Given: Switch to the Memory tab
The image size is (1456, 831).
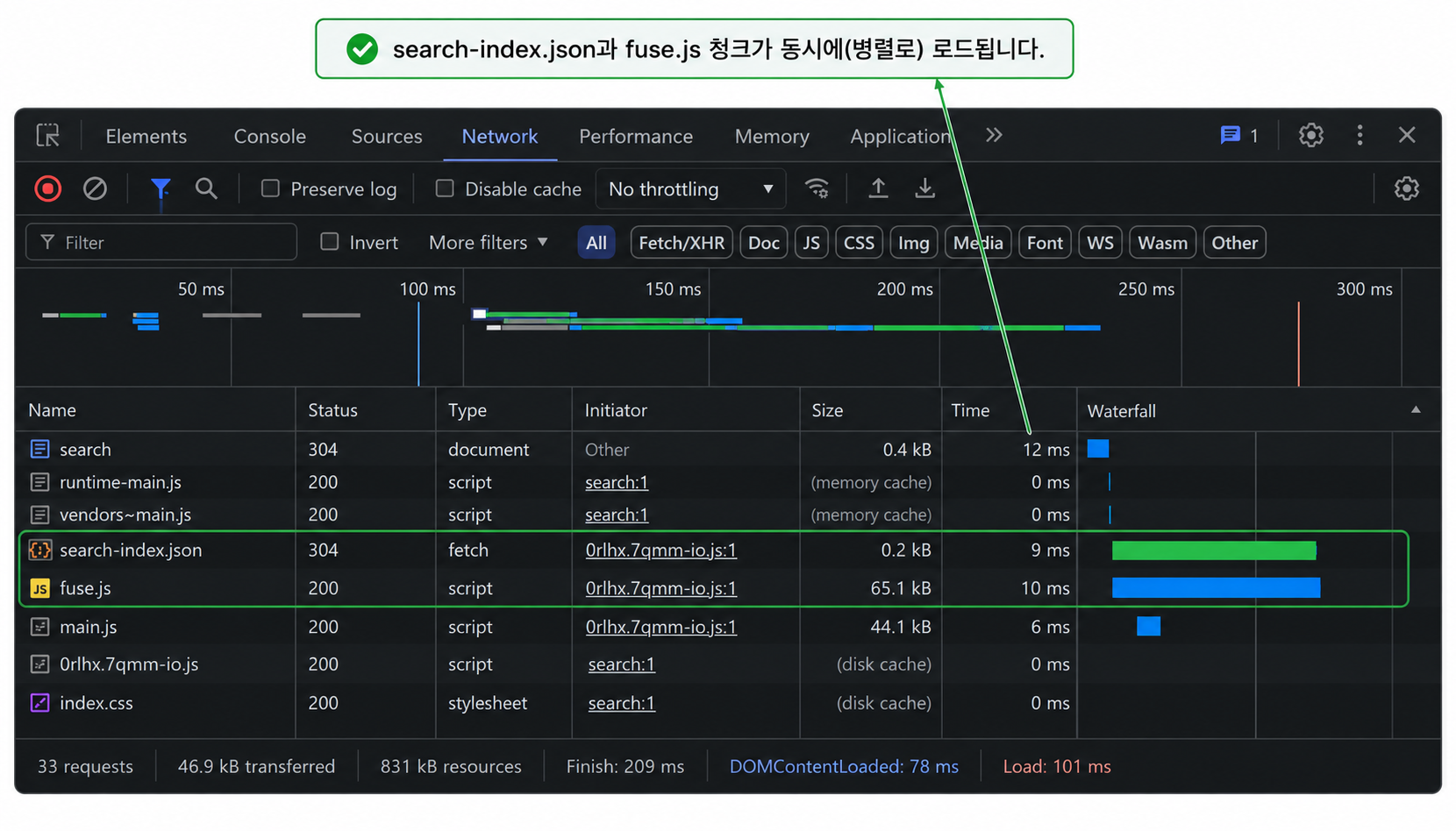Looking at the screenshot, I should pos(772,136).
